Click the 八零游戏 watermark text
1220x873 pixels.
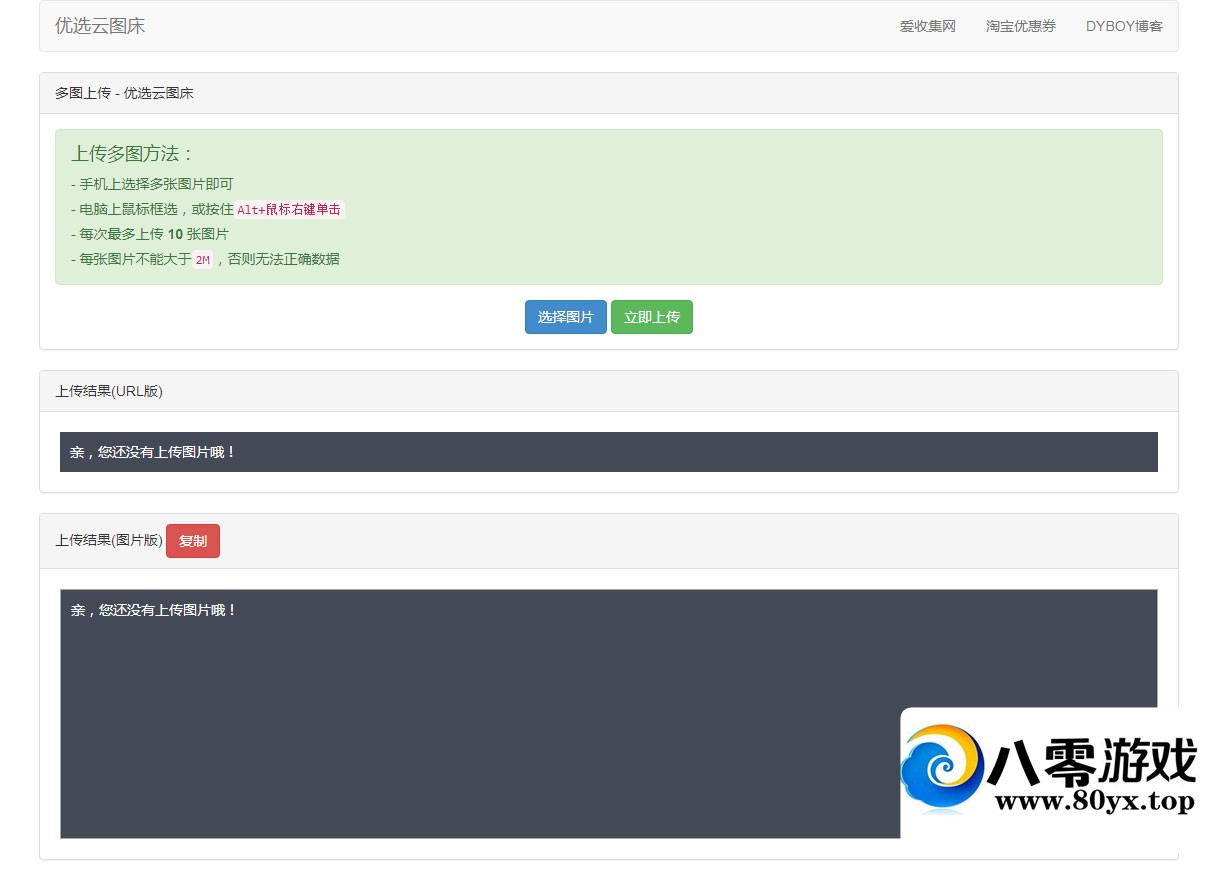coord(1091,762)
